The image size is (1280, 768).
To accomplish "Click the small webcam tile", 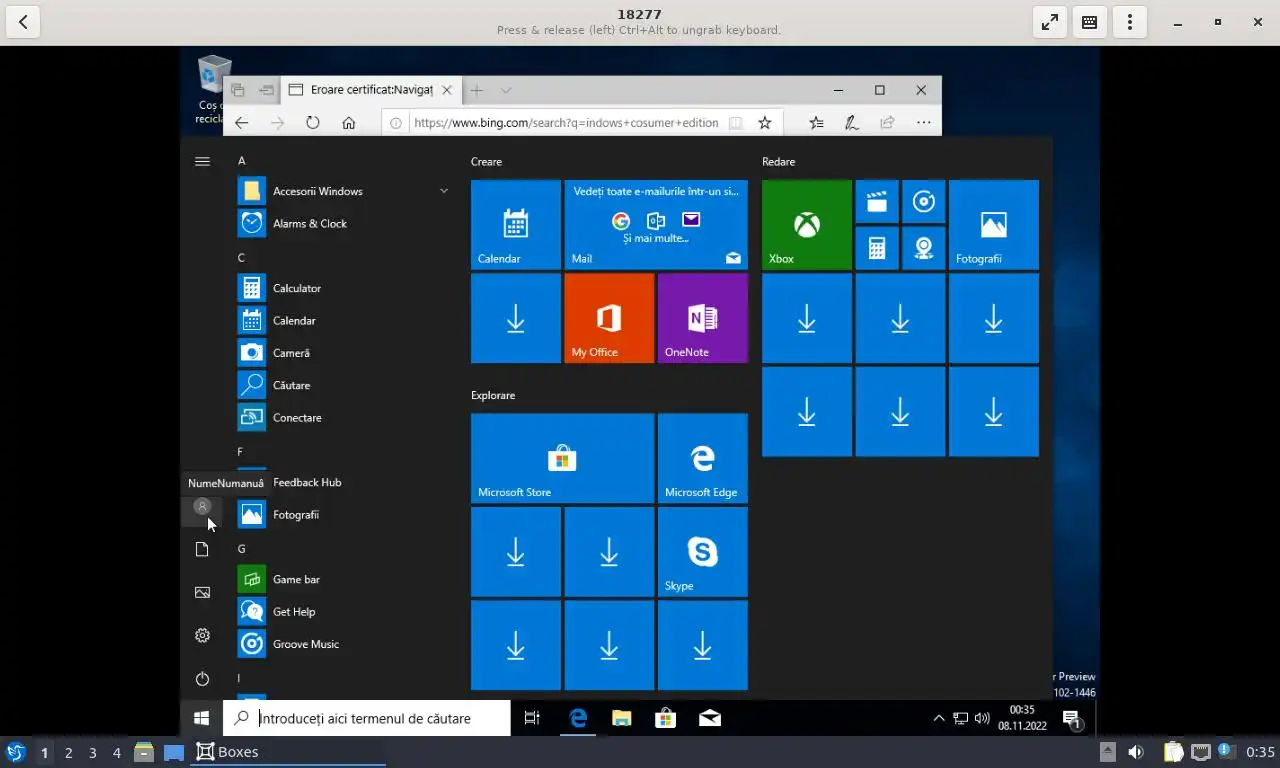I will click(x=924, y=248).
